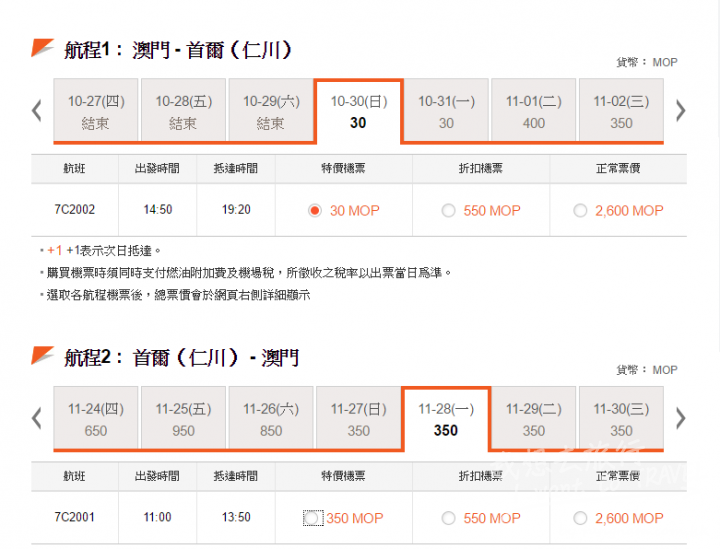
Task: Click previous dates arrow for 航程1
Action: [37, 111]
